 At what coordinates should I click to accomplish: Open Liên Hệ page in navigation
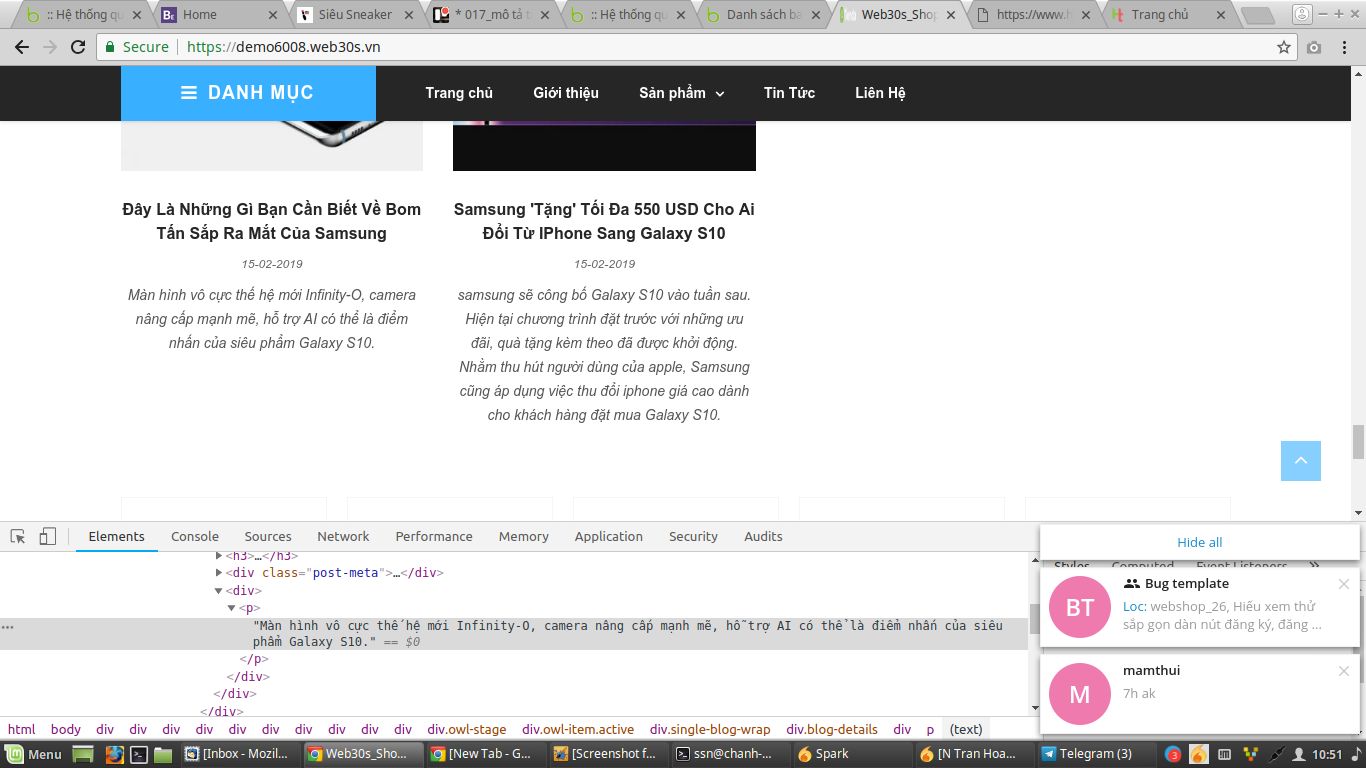coord(880,93)
